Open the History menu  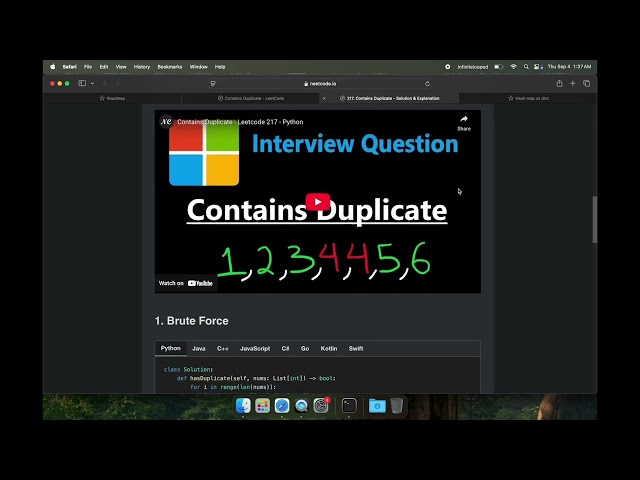pos(142,67)
